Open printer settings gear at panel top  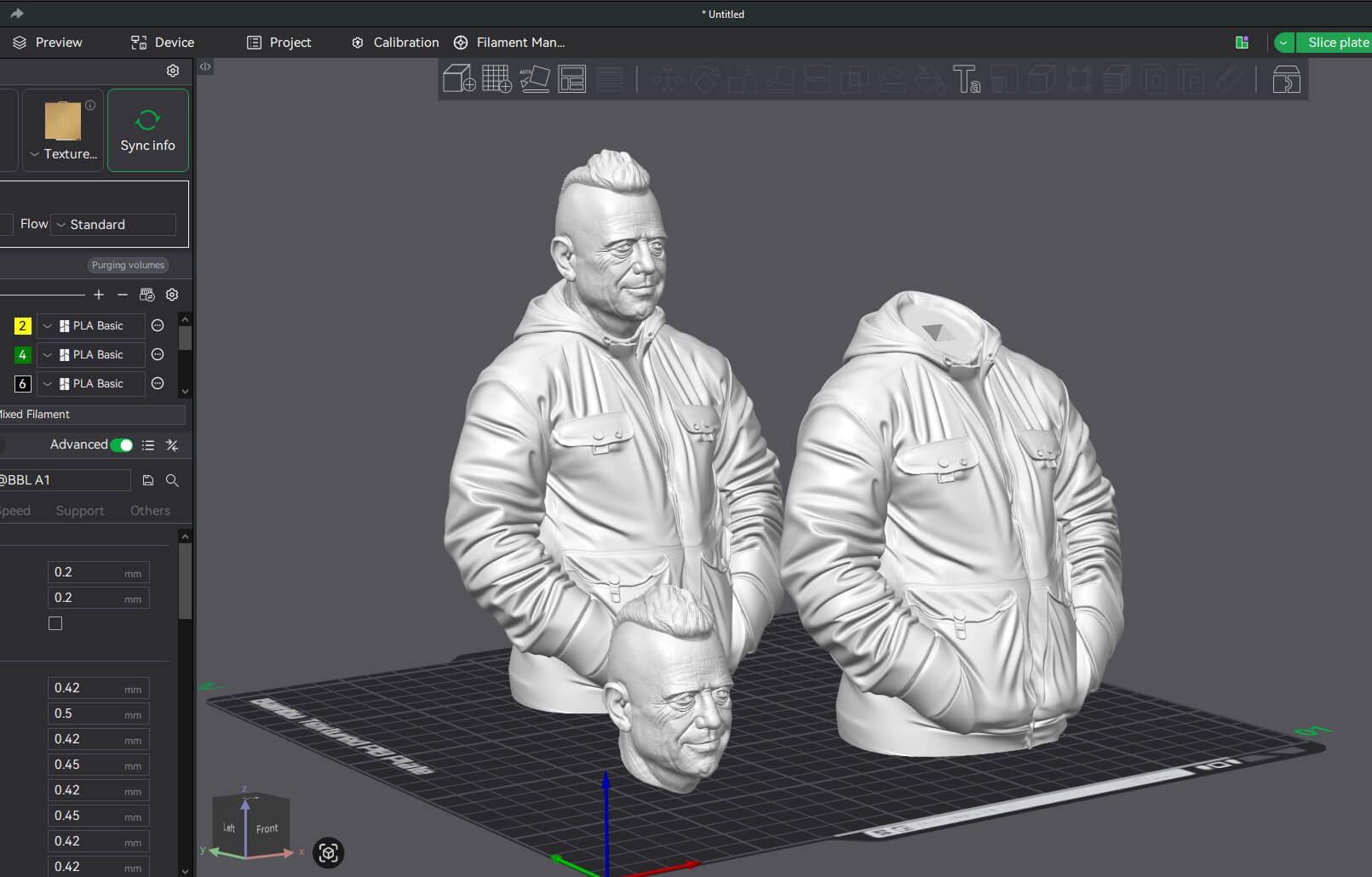pos(173,71)
